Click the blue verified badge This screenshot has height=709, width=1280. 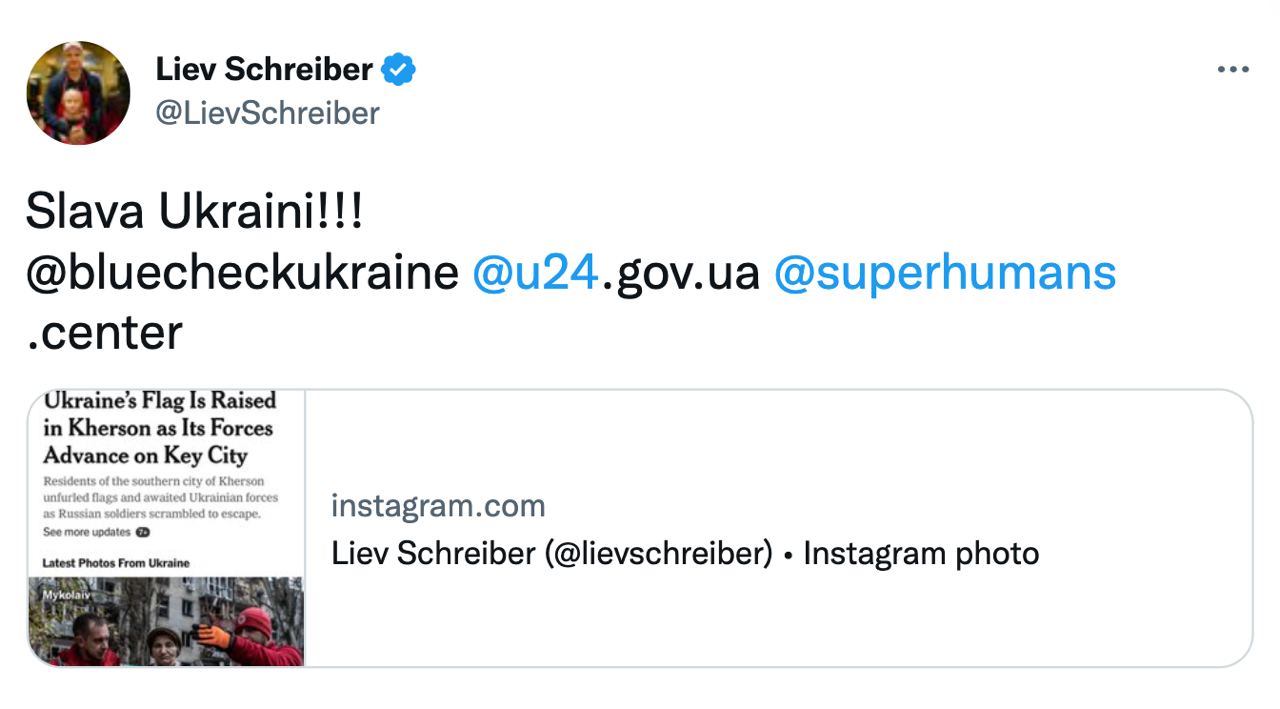click(x=400, y=70)
